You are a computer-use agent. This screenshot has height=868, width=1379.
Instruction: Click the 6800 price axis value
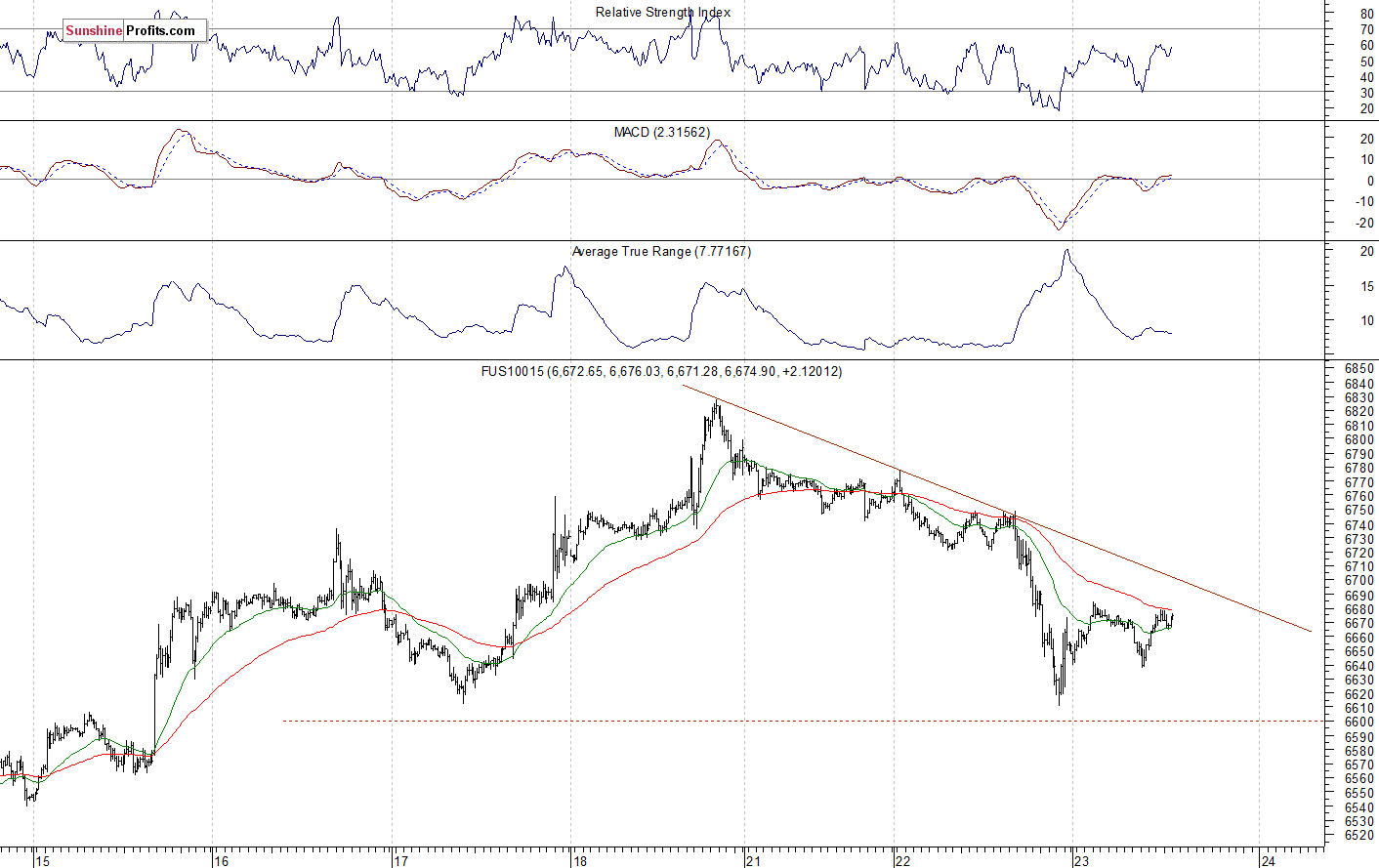coord(1358,439)
